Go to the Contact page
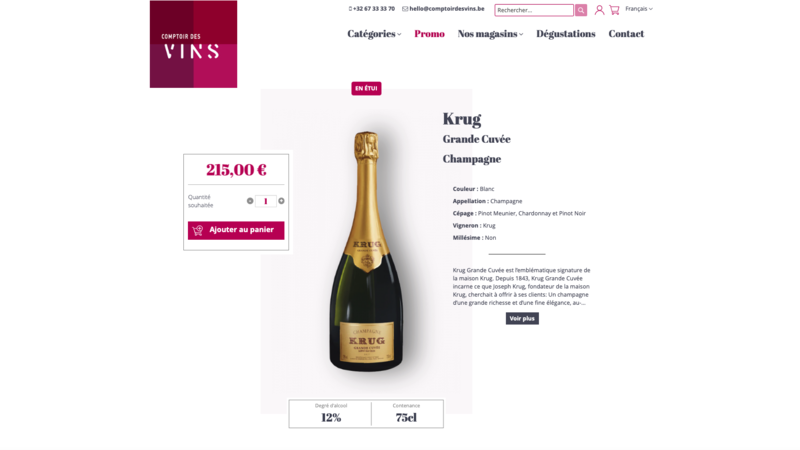Viewport: 800px width, 450px height. (626, 34)
